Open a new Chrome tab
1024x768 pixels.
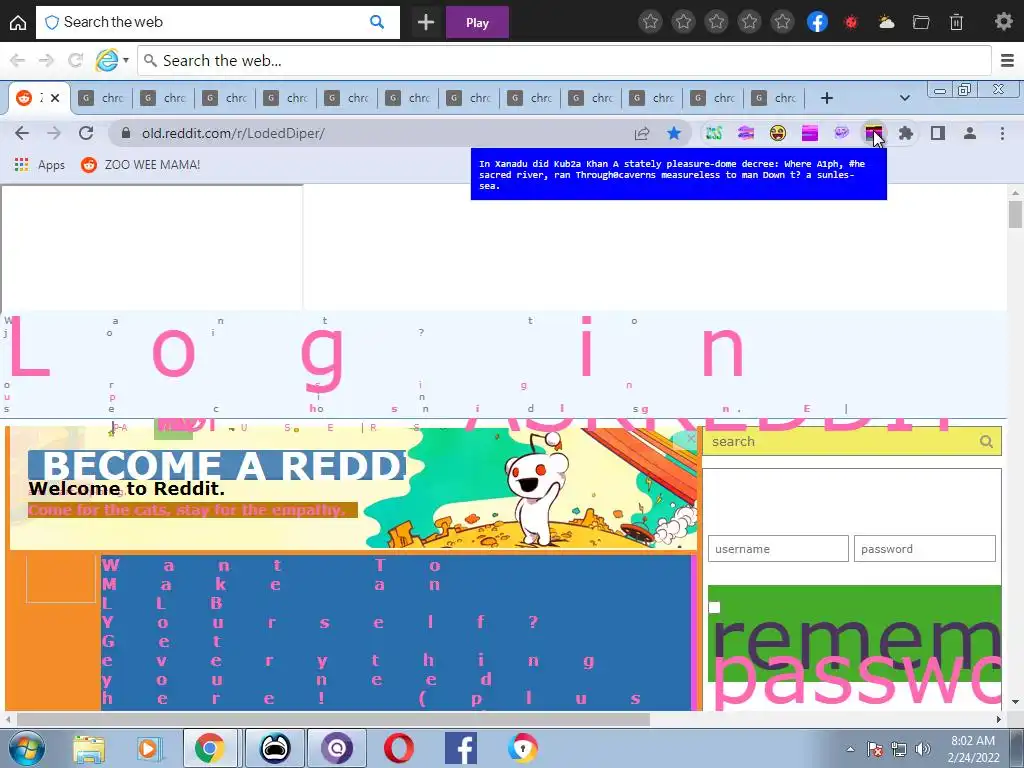[x=827, y=98]
